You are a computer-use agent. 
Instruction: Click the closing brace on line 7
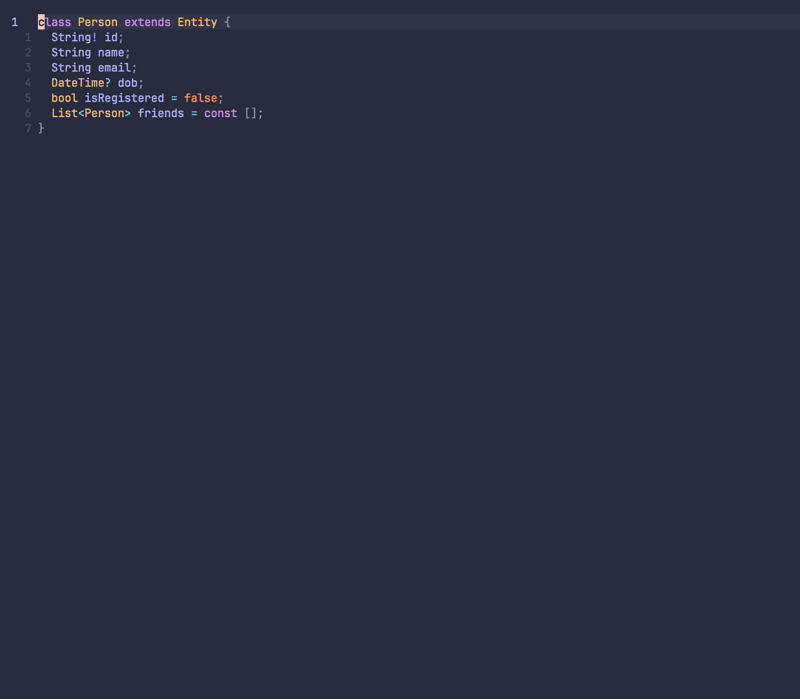point(42,127)
